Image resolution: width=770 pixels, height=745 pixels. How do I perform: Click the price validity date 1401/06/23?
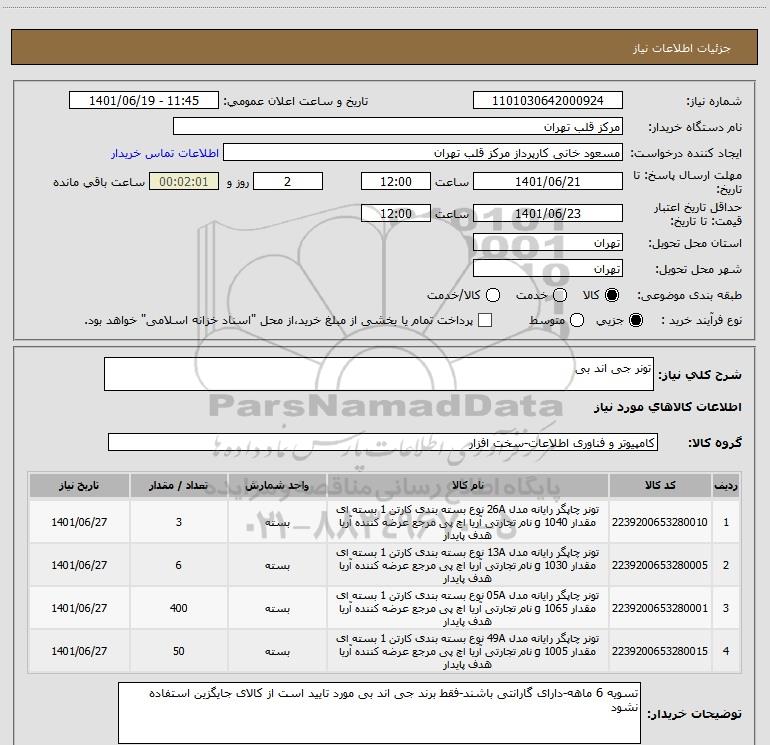pyautogui.click(x=548, y=214)
